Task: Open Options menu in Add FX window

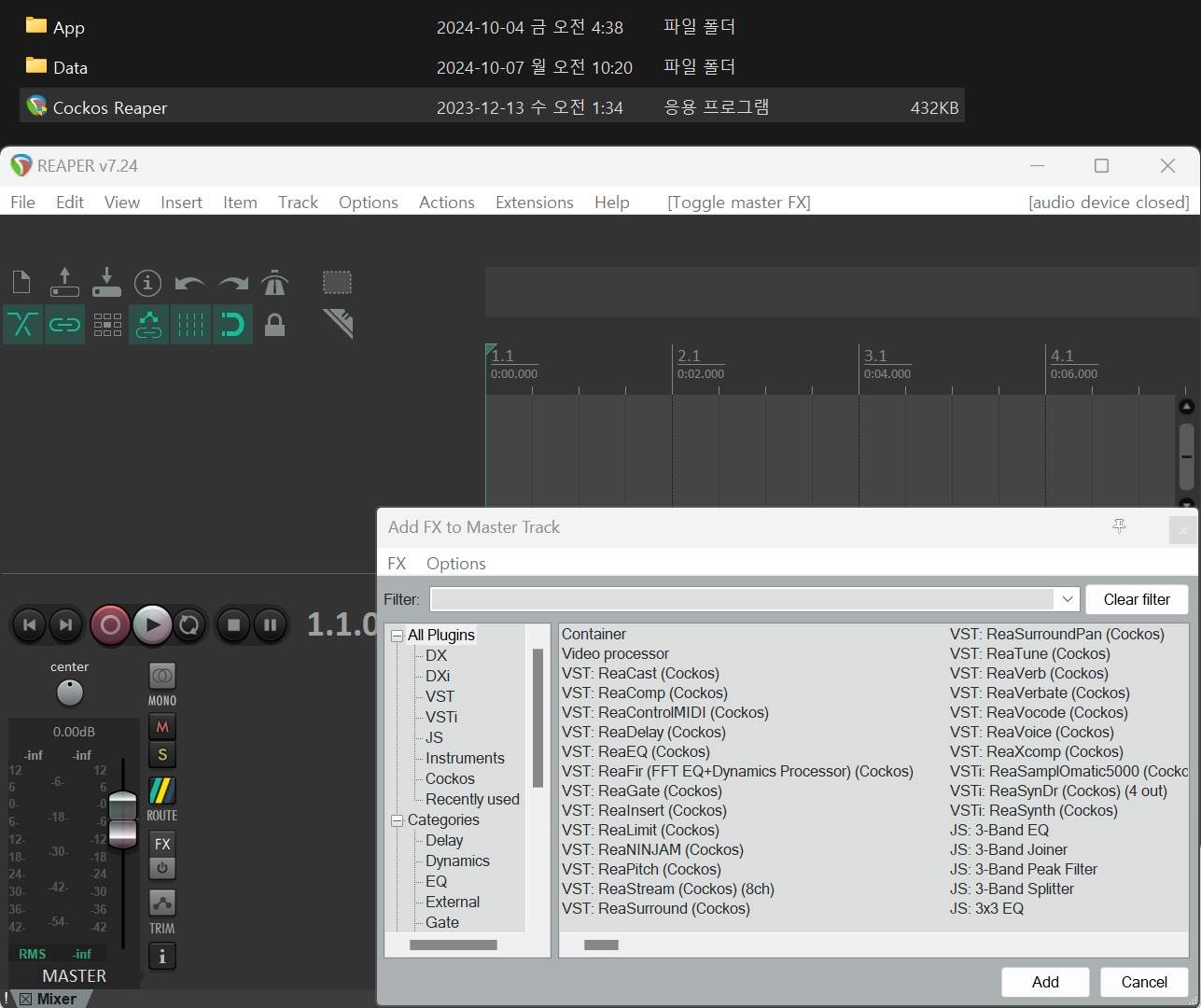Action: (x=456, y=564)
